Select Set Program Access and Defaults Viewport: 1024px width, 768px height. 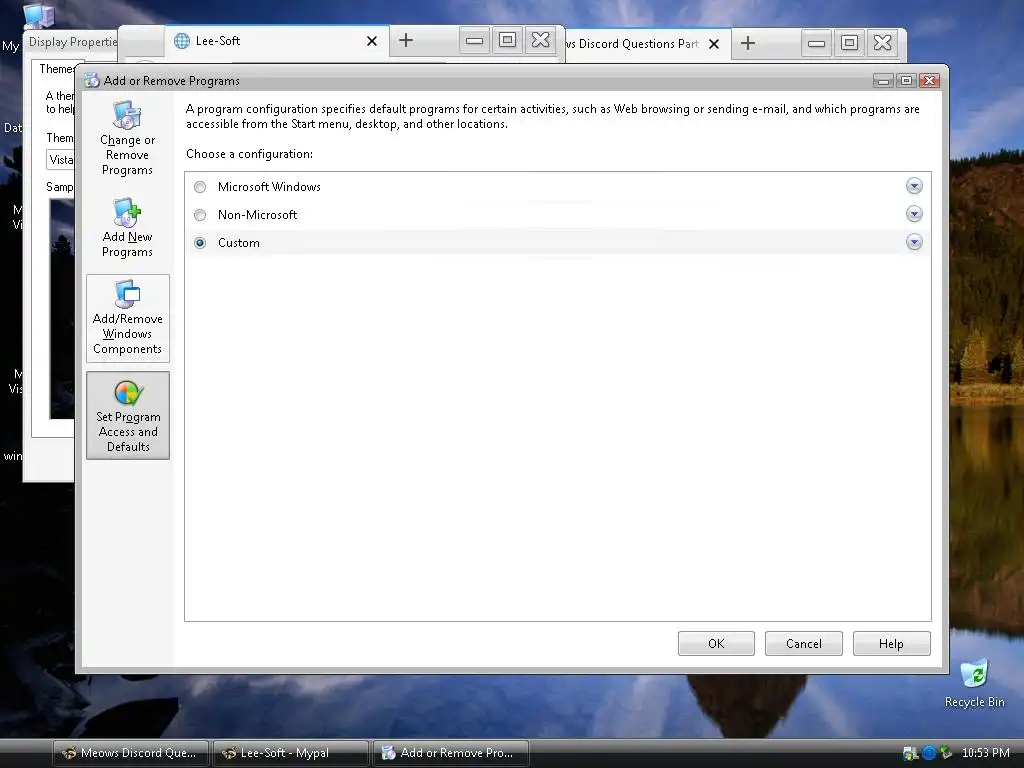[127, 415]
